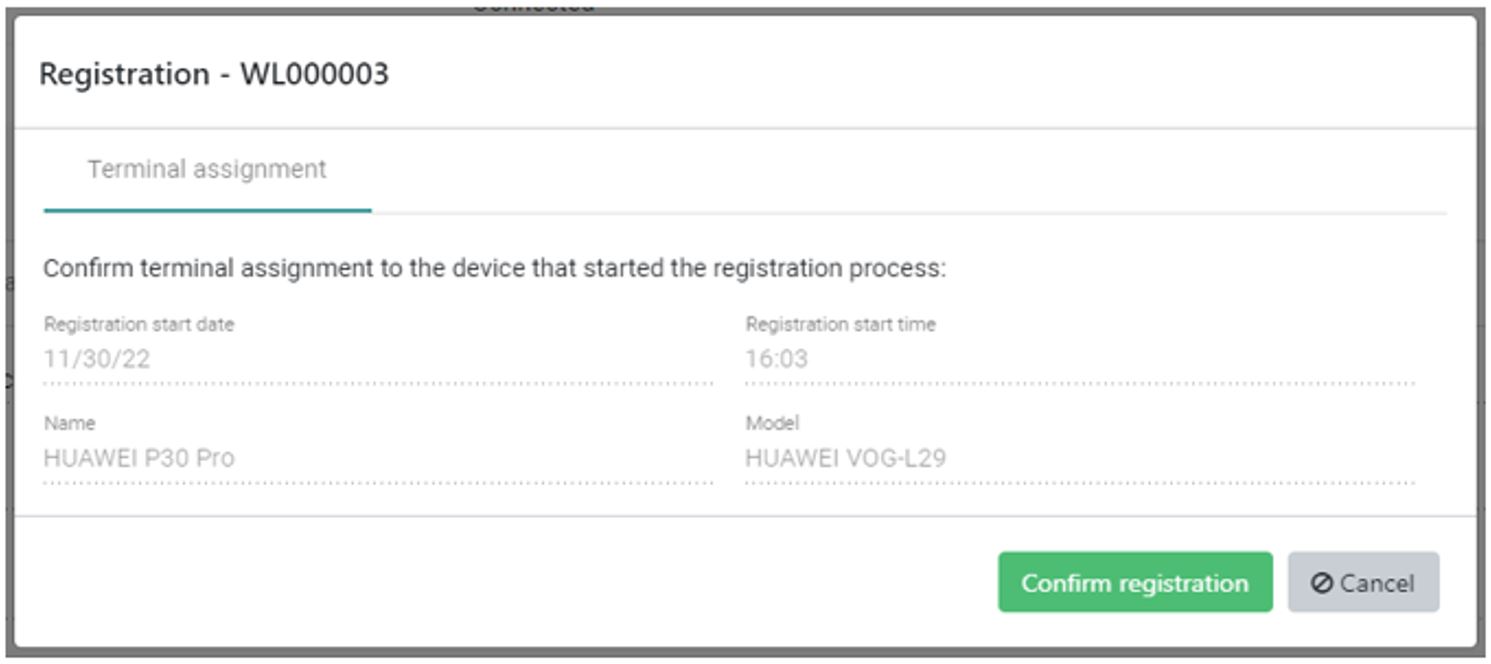The height and width of the screenshot is (664, 1491).
Task: Click the Model field showing HUAWEI VOG-L29
Action: click(x=1079, y=459)
